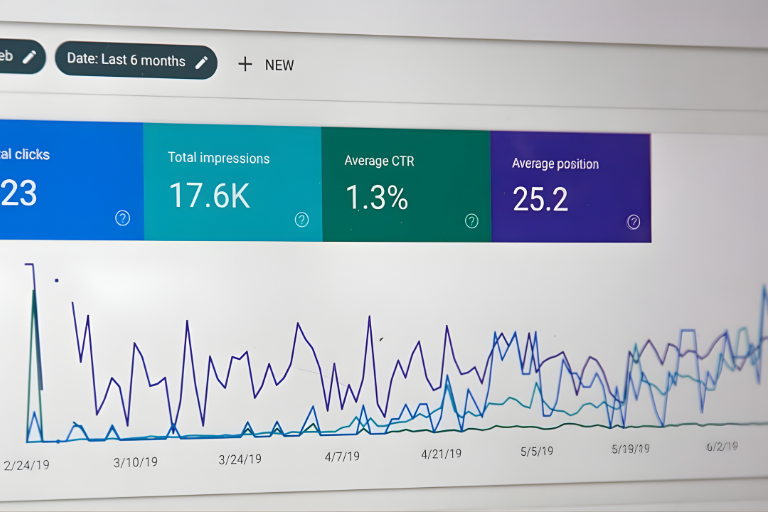This screenshot has width=768, height=512.
Task: Open the help icon on Total clicks card
Action: click(x=122, y=218)
